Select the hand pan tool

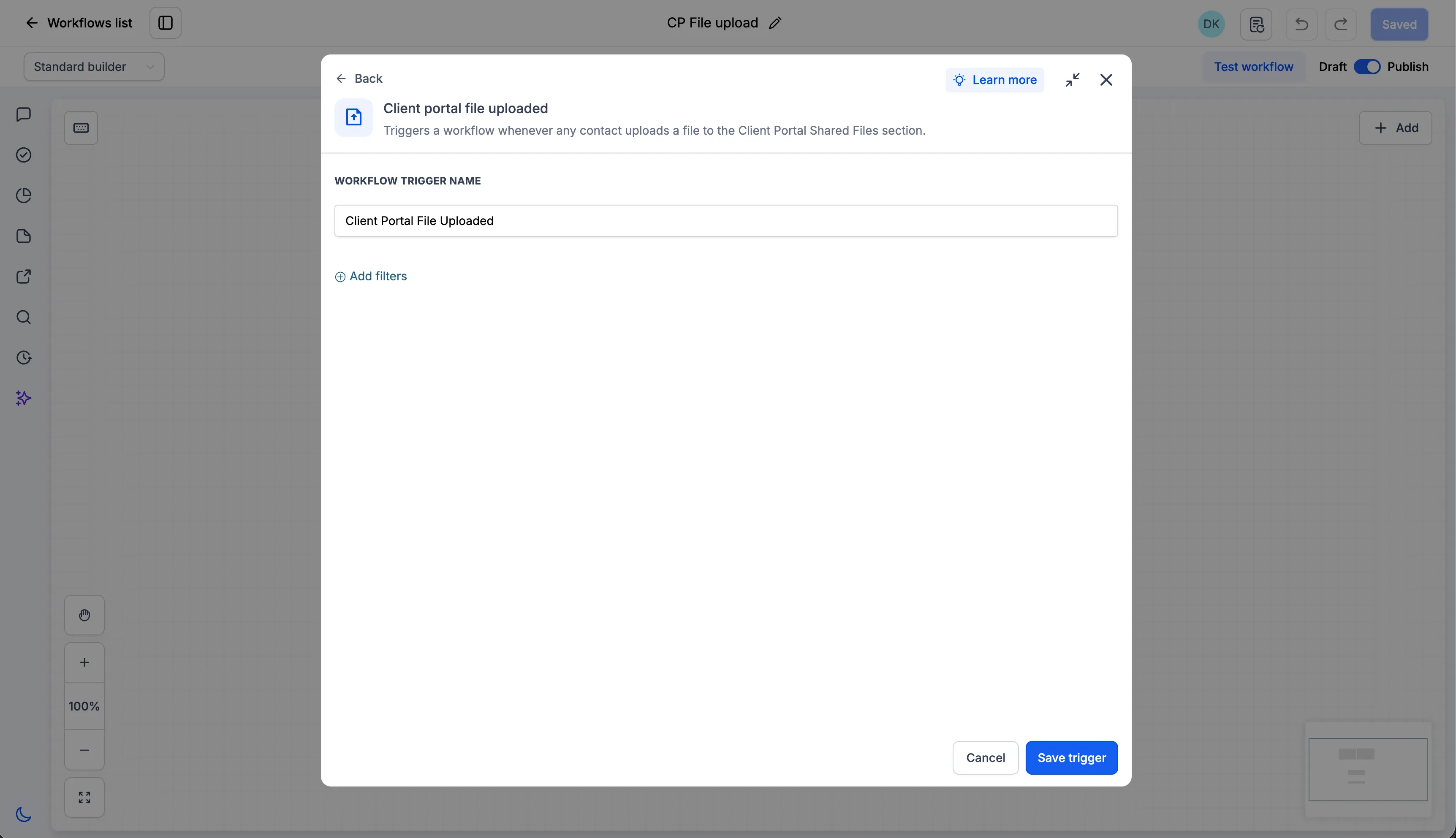84,615
